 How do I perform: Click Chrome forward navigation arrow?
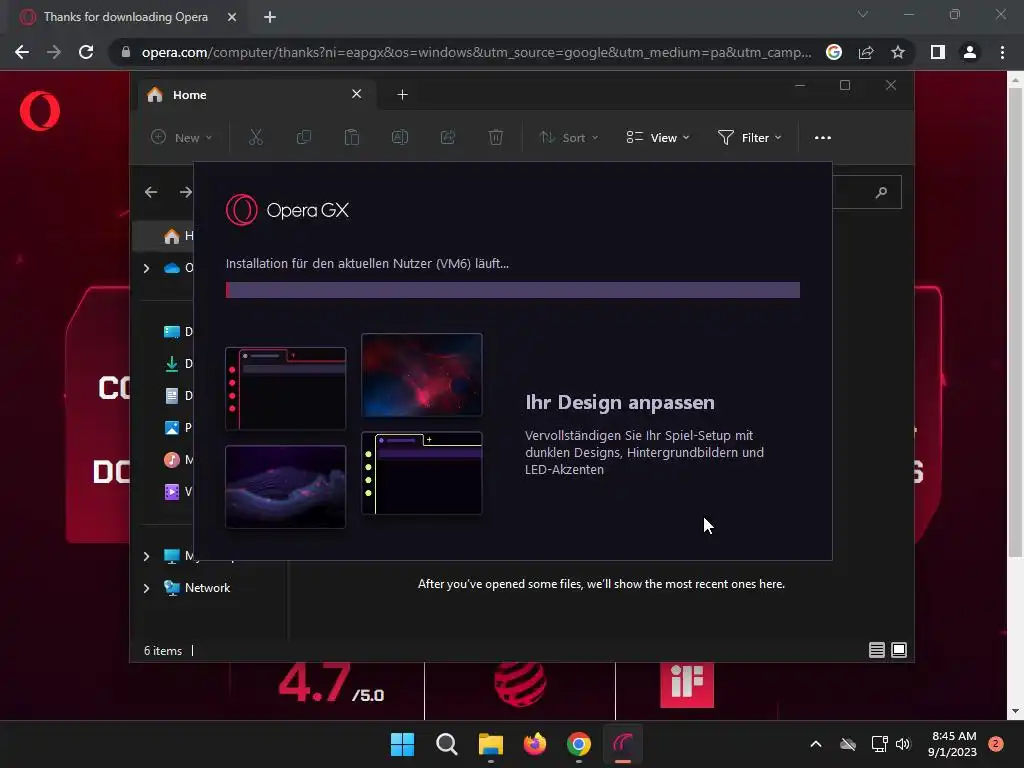(x=54, y=52)
